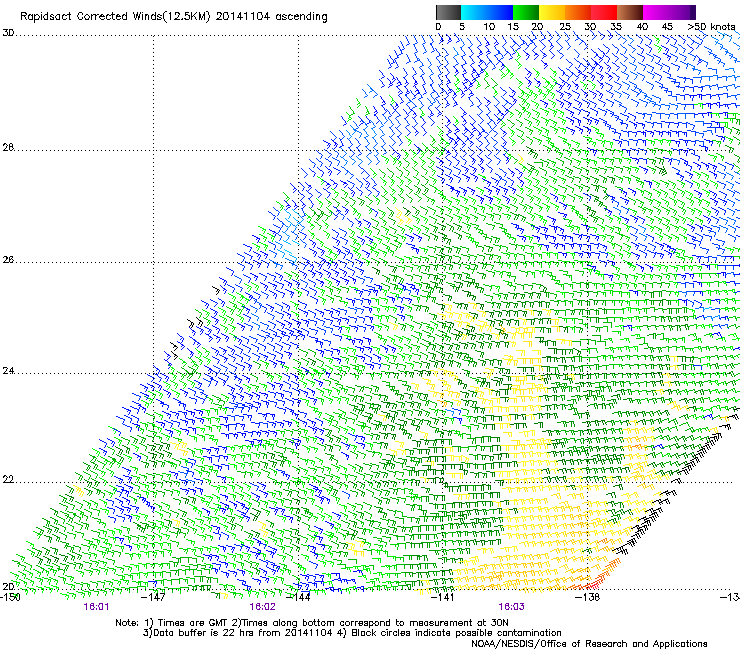Click the latitude label 20
This screenshot has height=650, width=740.
tap(8, 586)
